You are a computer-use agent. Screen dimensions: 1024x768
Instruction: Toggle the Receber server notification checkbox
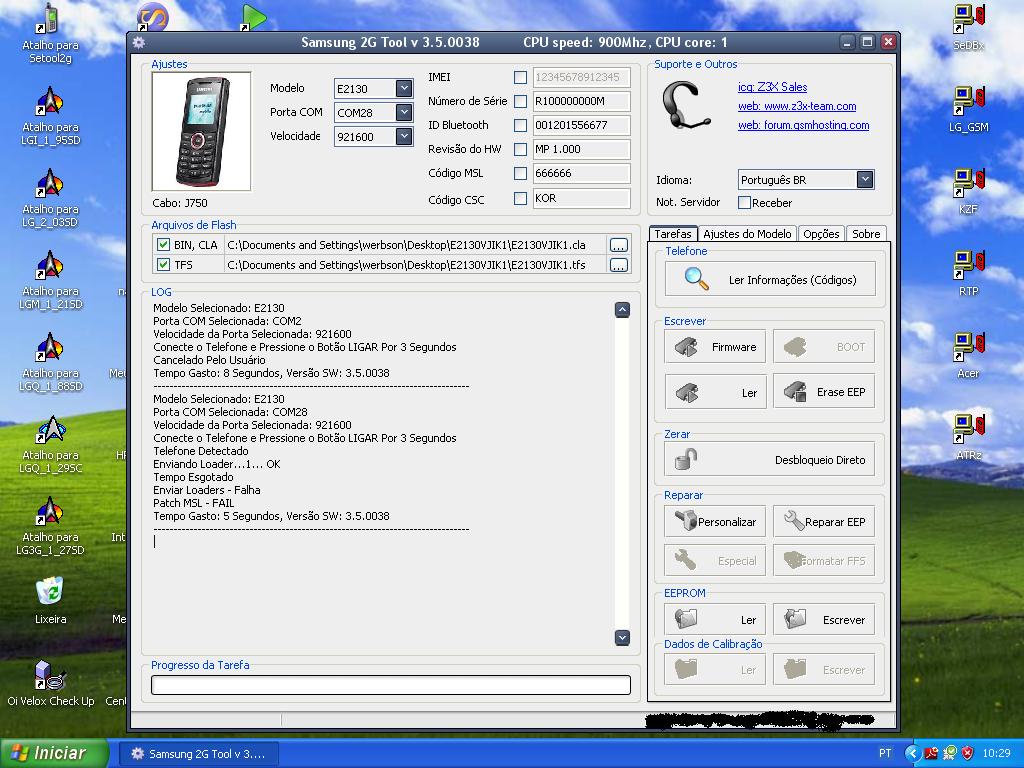click(x=744, y=202)
